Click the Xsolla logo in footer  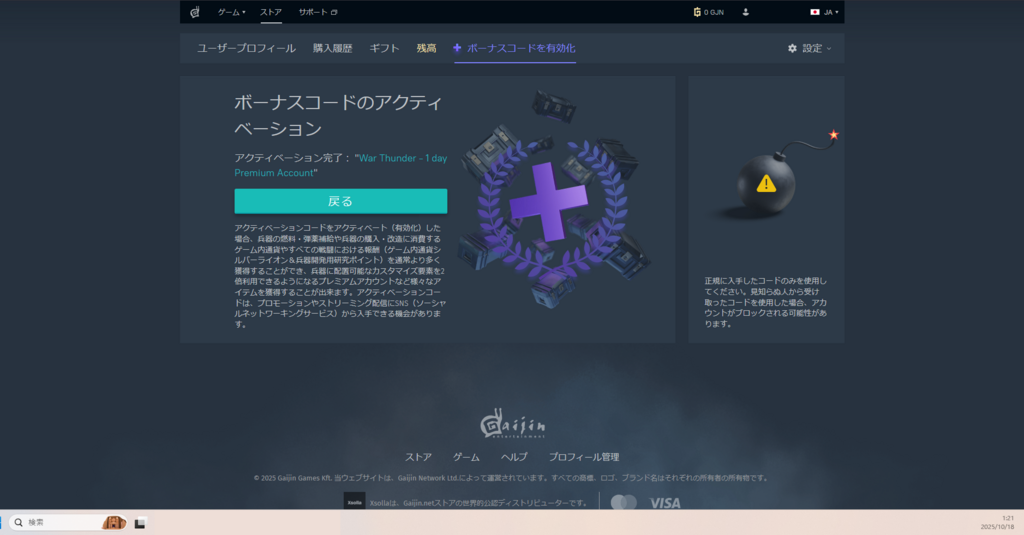tap(354, 502)
